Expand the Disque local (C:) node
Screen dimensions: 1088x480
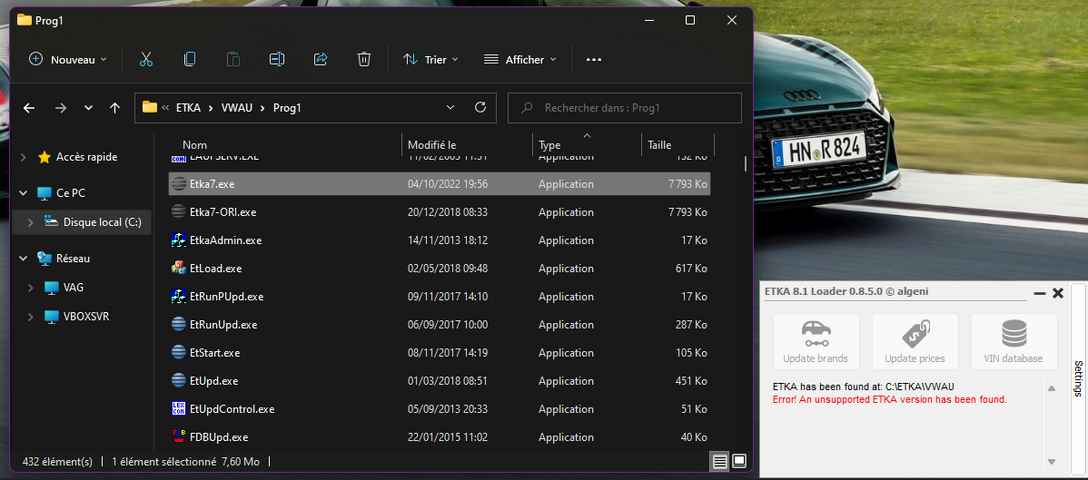30,223
